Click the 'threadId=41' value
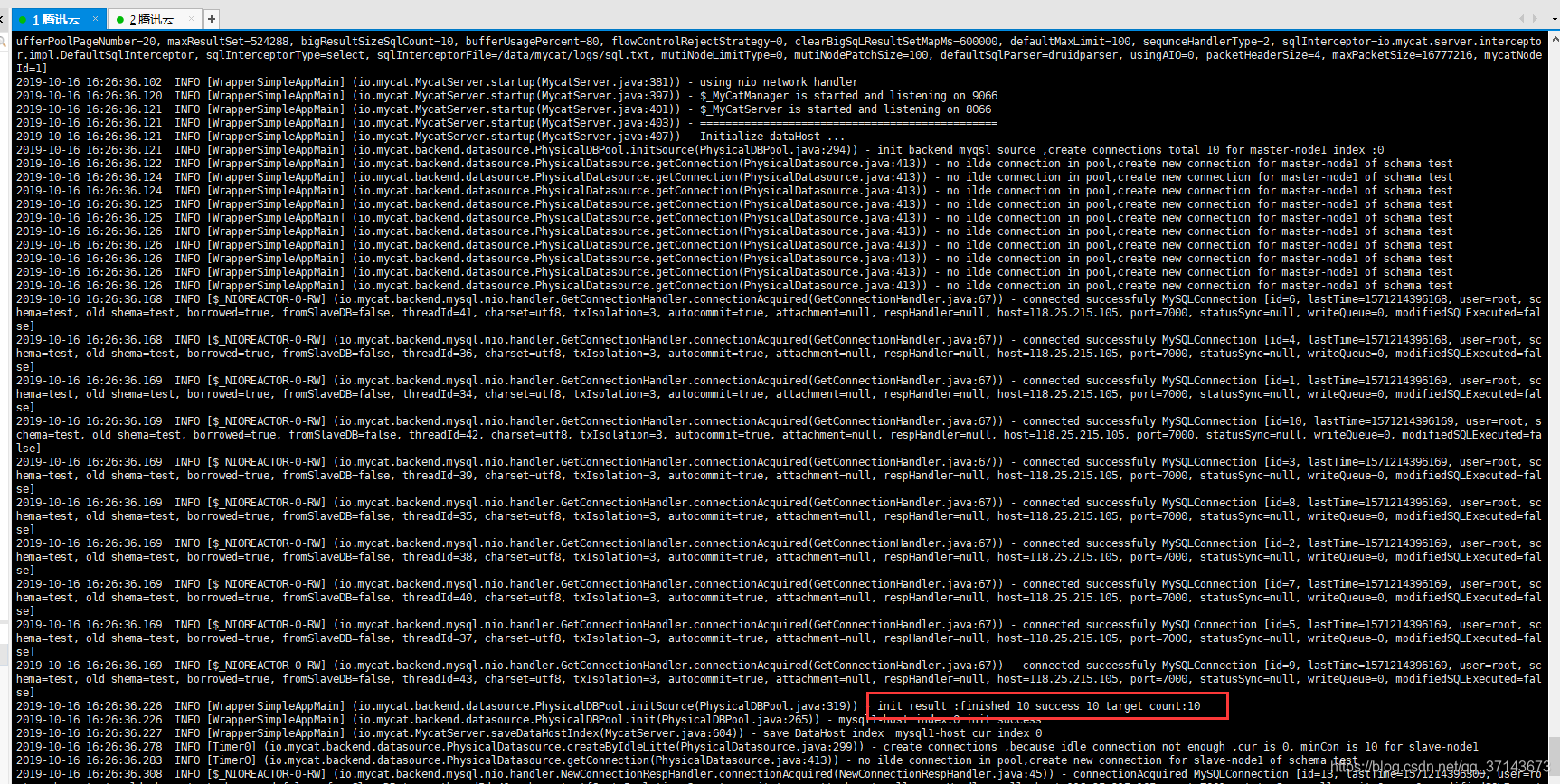This screenshot has height=784, width=1560. (x=438, y=313)
